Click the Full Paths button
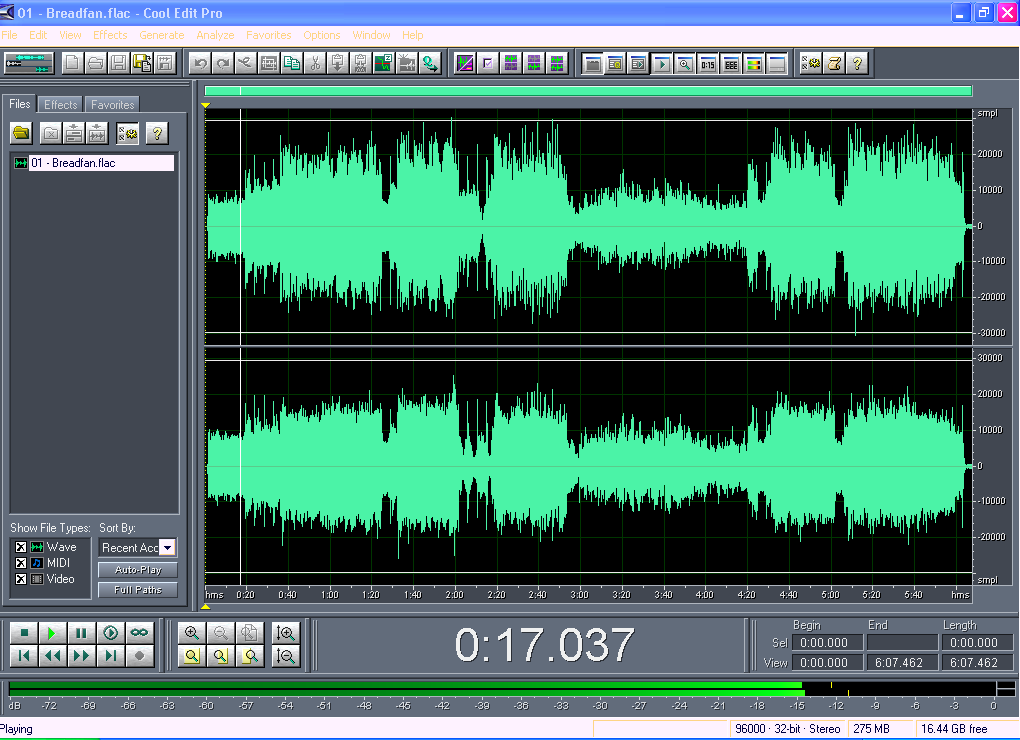This screenshot has height=740, width=1020. point(138,590)
